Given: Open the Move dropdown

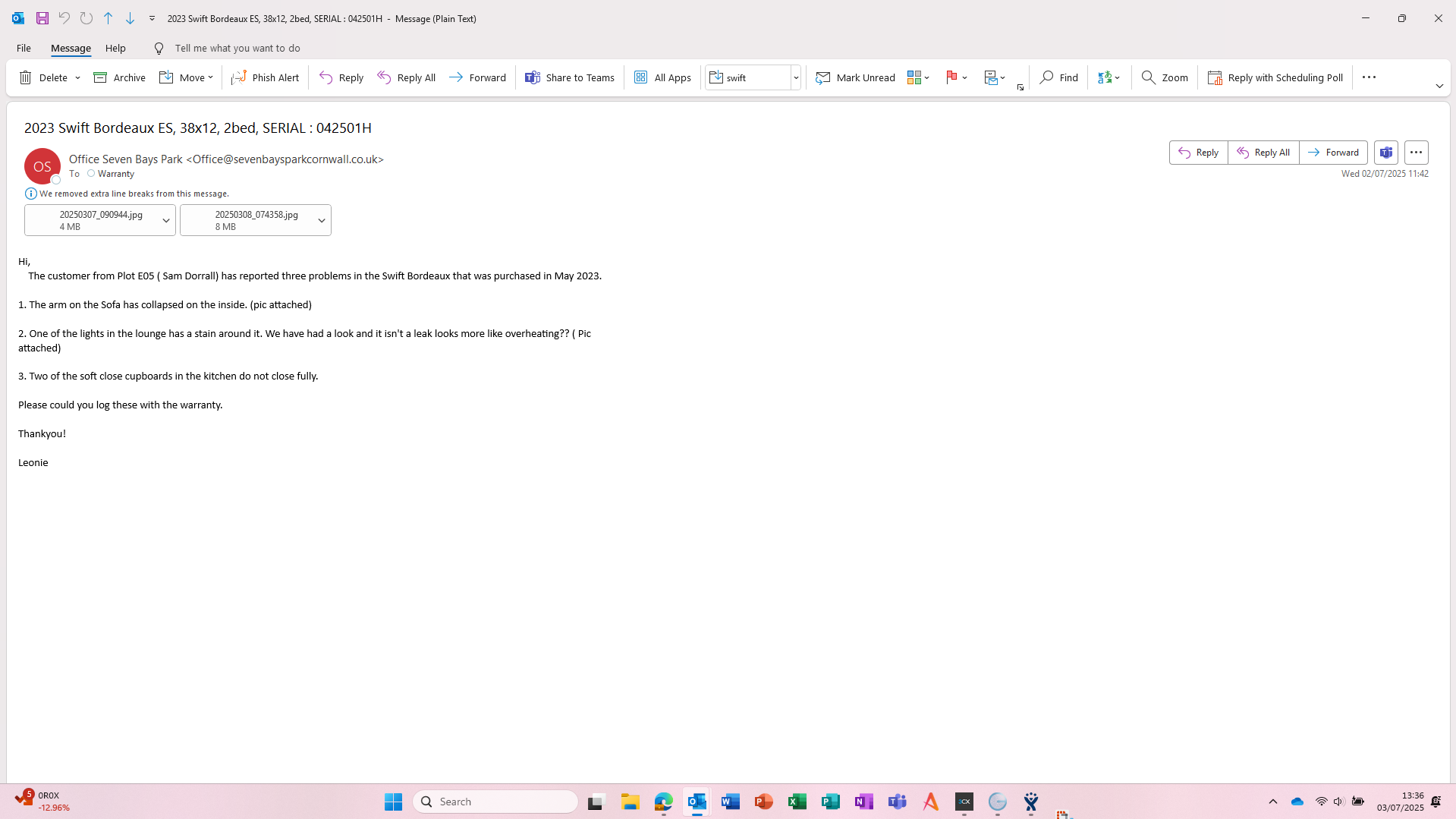Looking at the screenshot, I should [187, 77].
